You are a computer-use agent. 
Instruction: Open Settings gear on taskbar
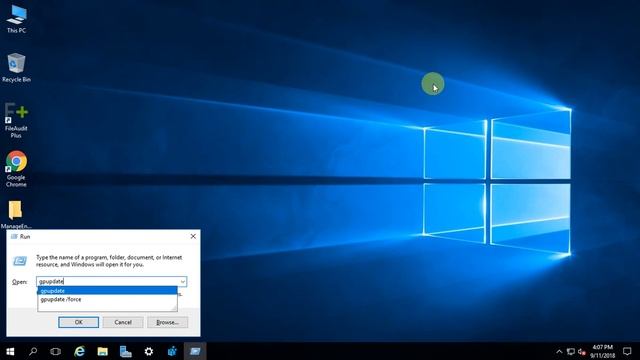tap(149, 351)
